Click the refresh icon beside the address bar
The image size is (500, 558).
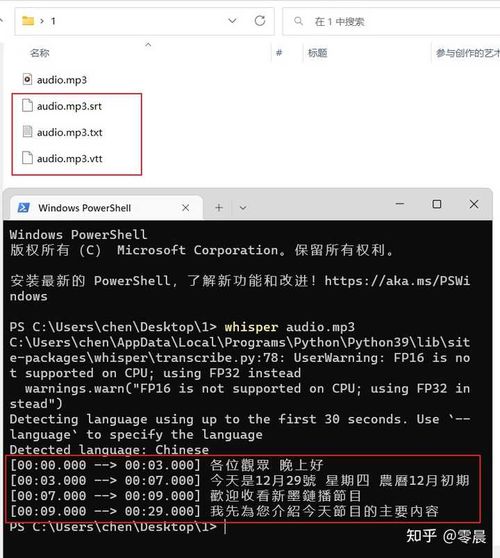260,21
